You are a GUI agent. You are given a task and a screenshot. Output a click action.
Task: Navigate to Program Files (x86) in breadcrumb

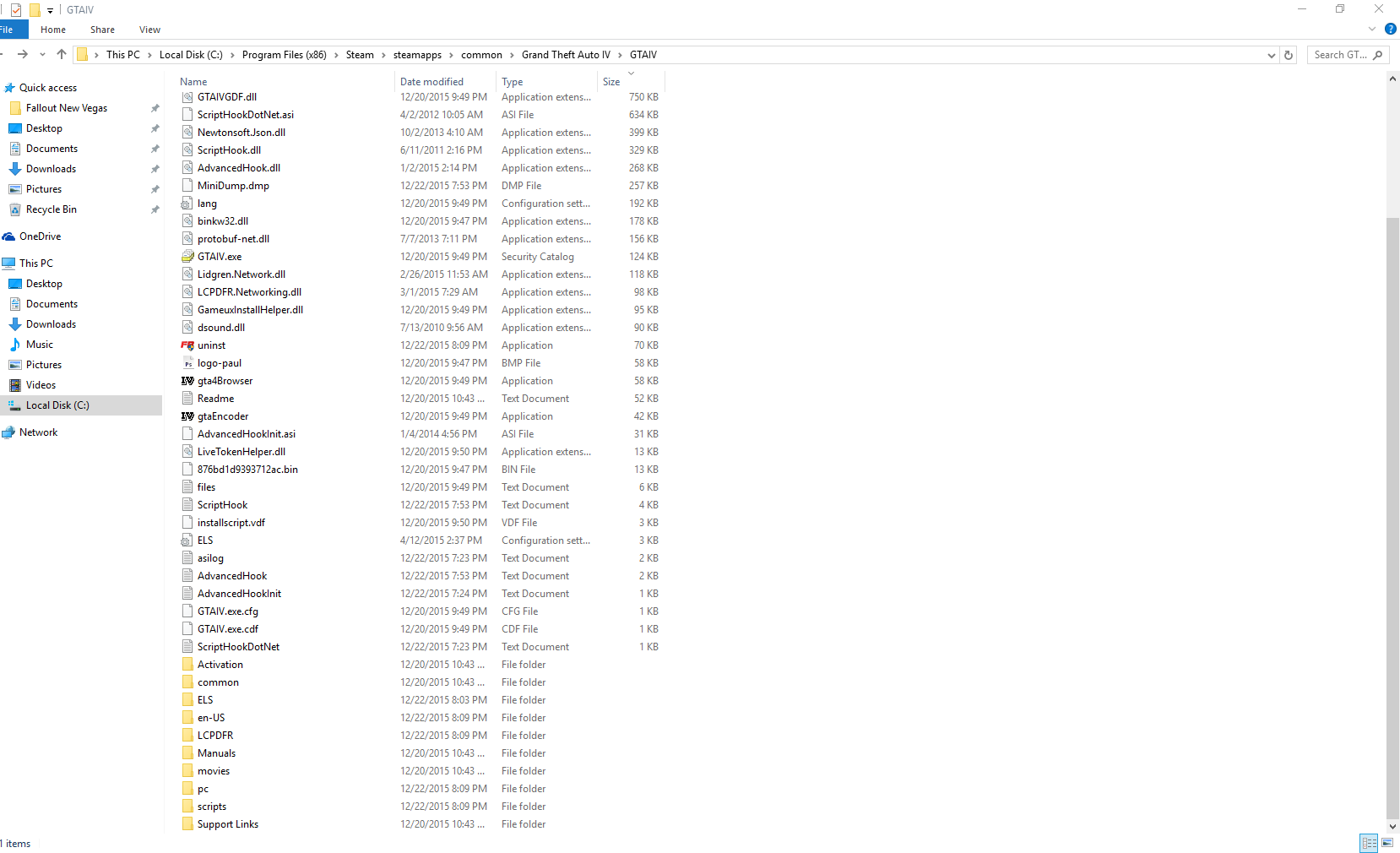[284, 55]
